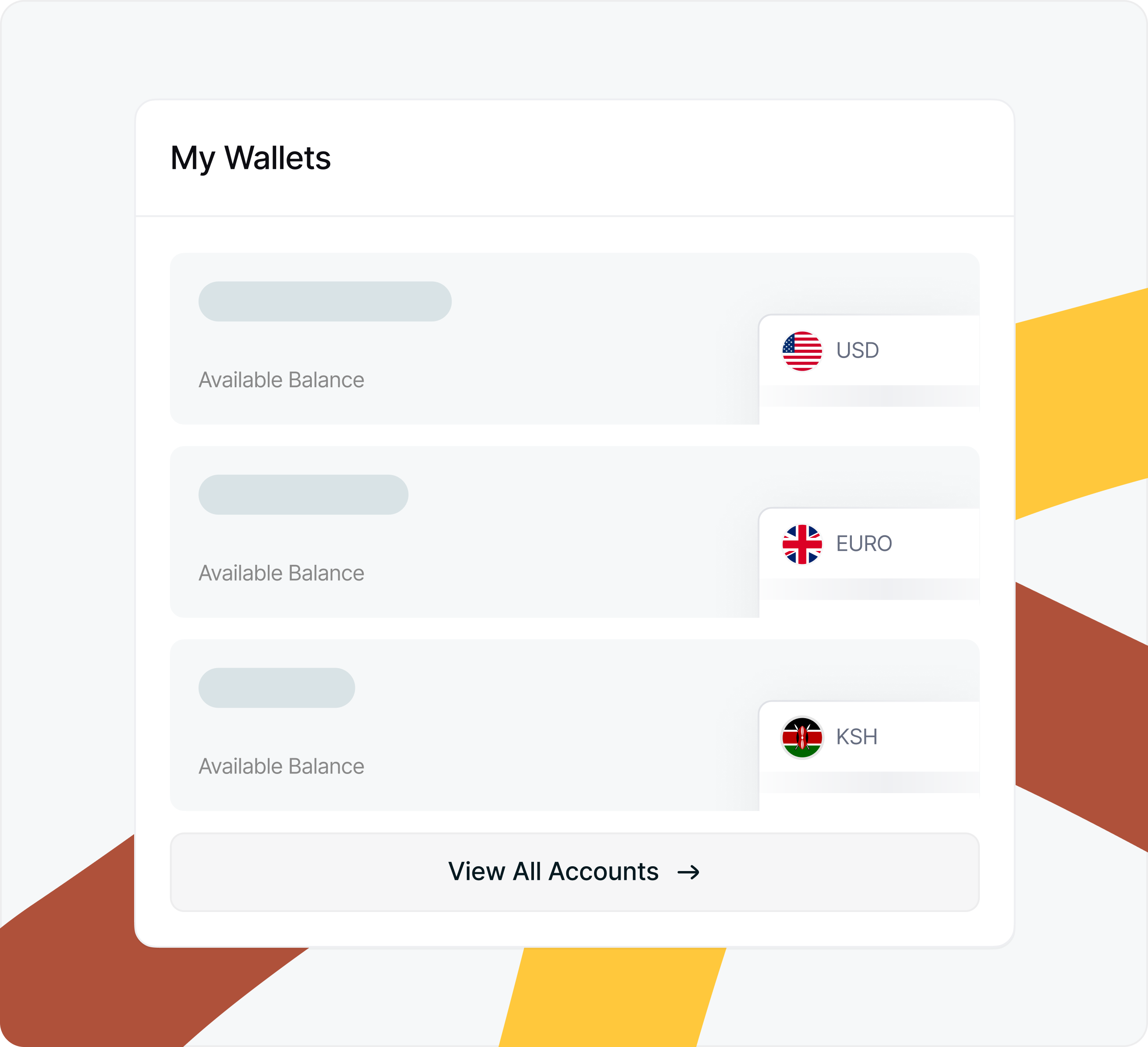Click the gray strip below the KSH tag
Screen dimensions: 1148x1047
[869, 782]
